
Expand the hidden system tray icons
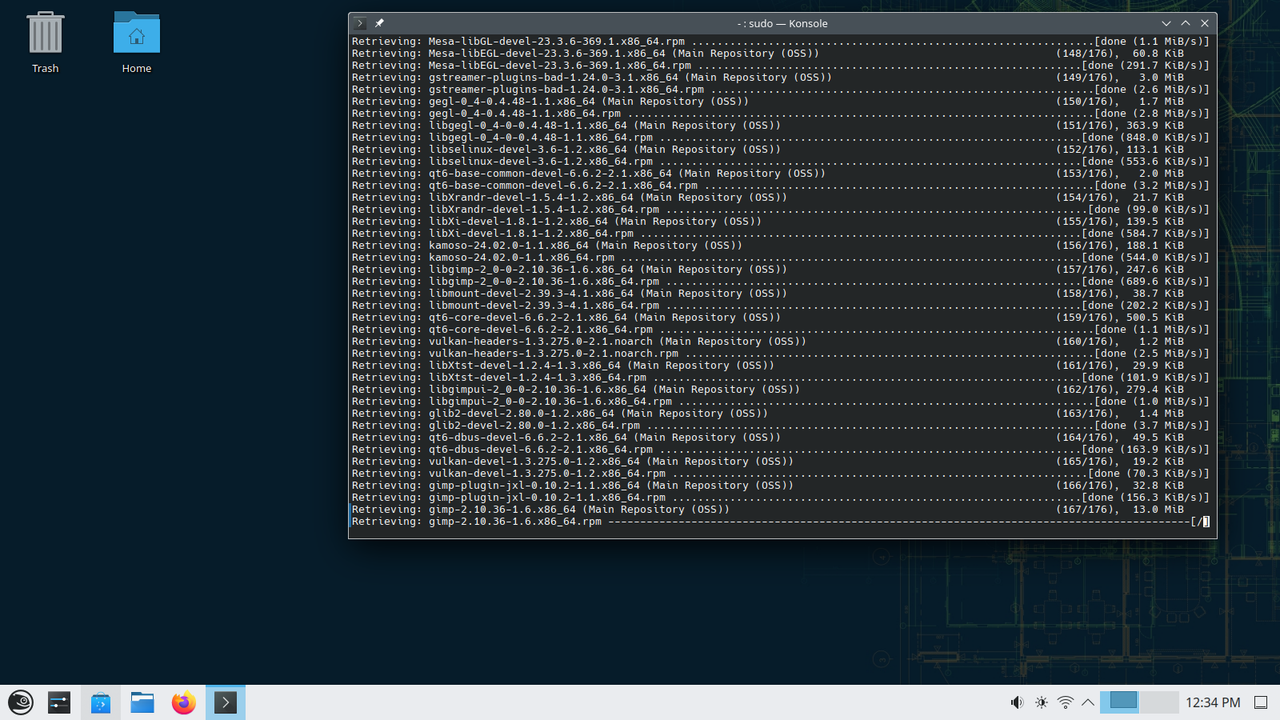pos(1088,703)
